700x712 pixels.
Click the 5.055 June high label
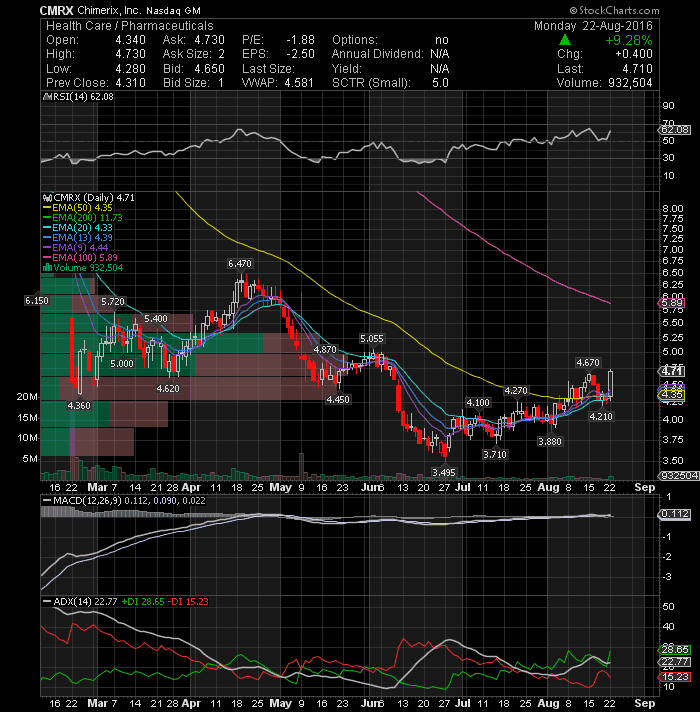[x=371, y=338]
